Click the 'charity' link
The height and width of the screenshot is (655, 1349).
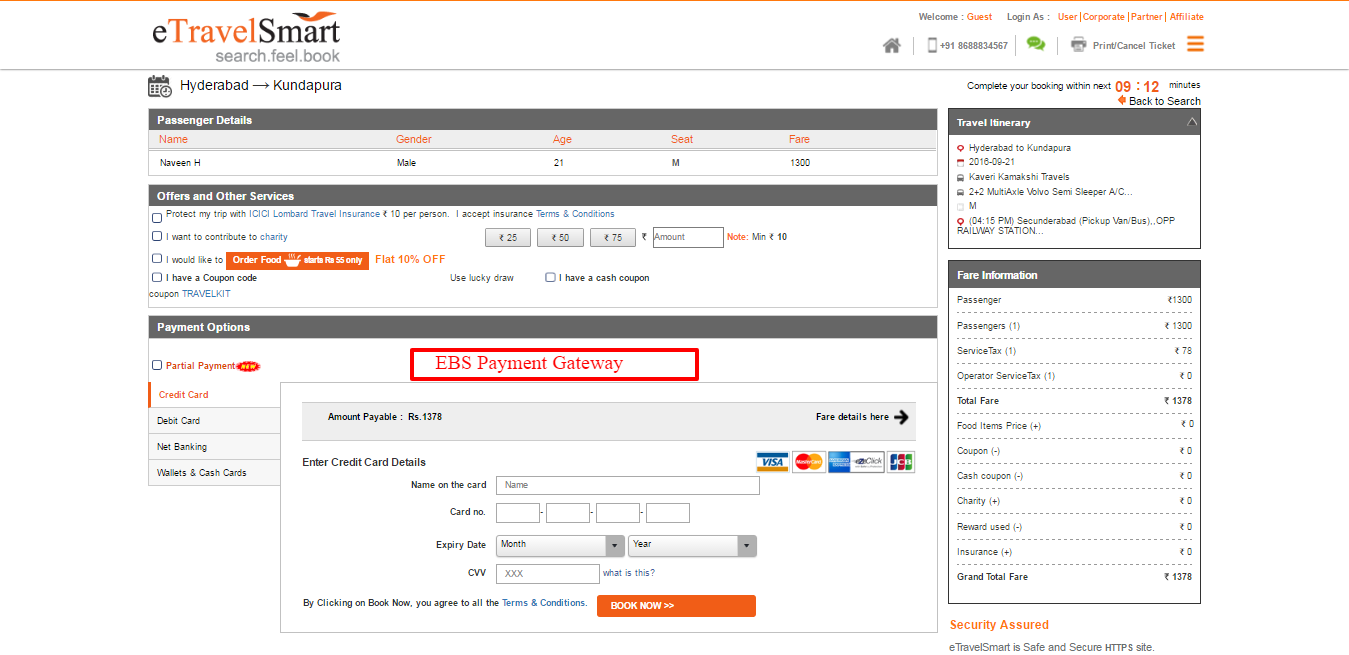274,237
